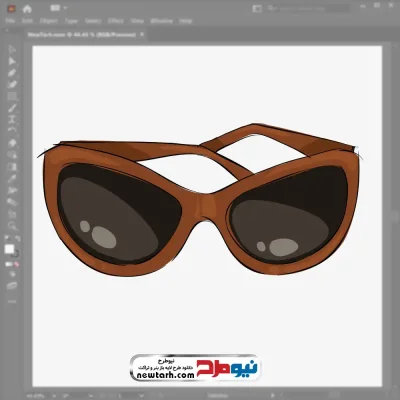Choose the None color mode button
This screenshot has width=400, height=400.
pyautogui.click(x=16, y=264)
